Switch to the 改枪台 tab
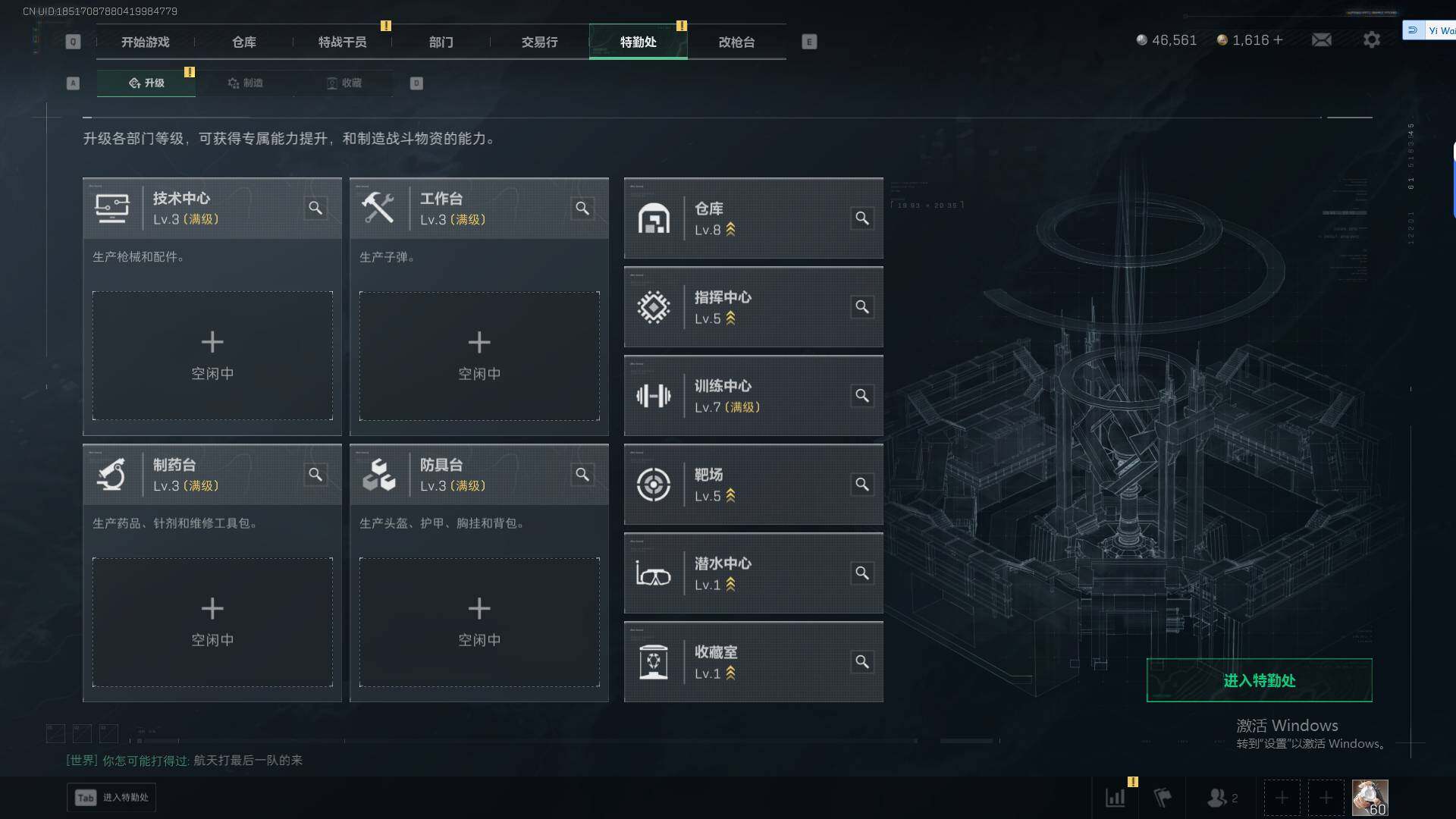Image resolution: width=1456 pixels, height=819 pixels. click(736, 42)
